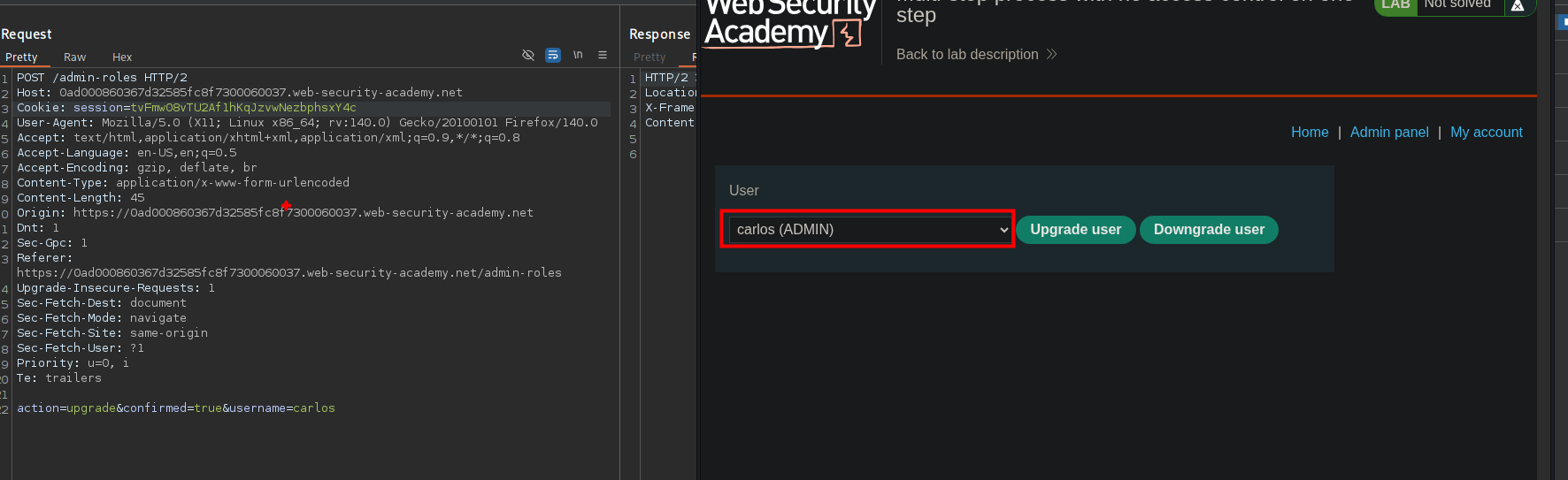The width and height of the screenshot is (1568, 480).
Task: Toggle hide non-printable characters eye icon
Action: [528, 55]
